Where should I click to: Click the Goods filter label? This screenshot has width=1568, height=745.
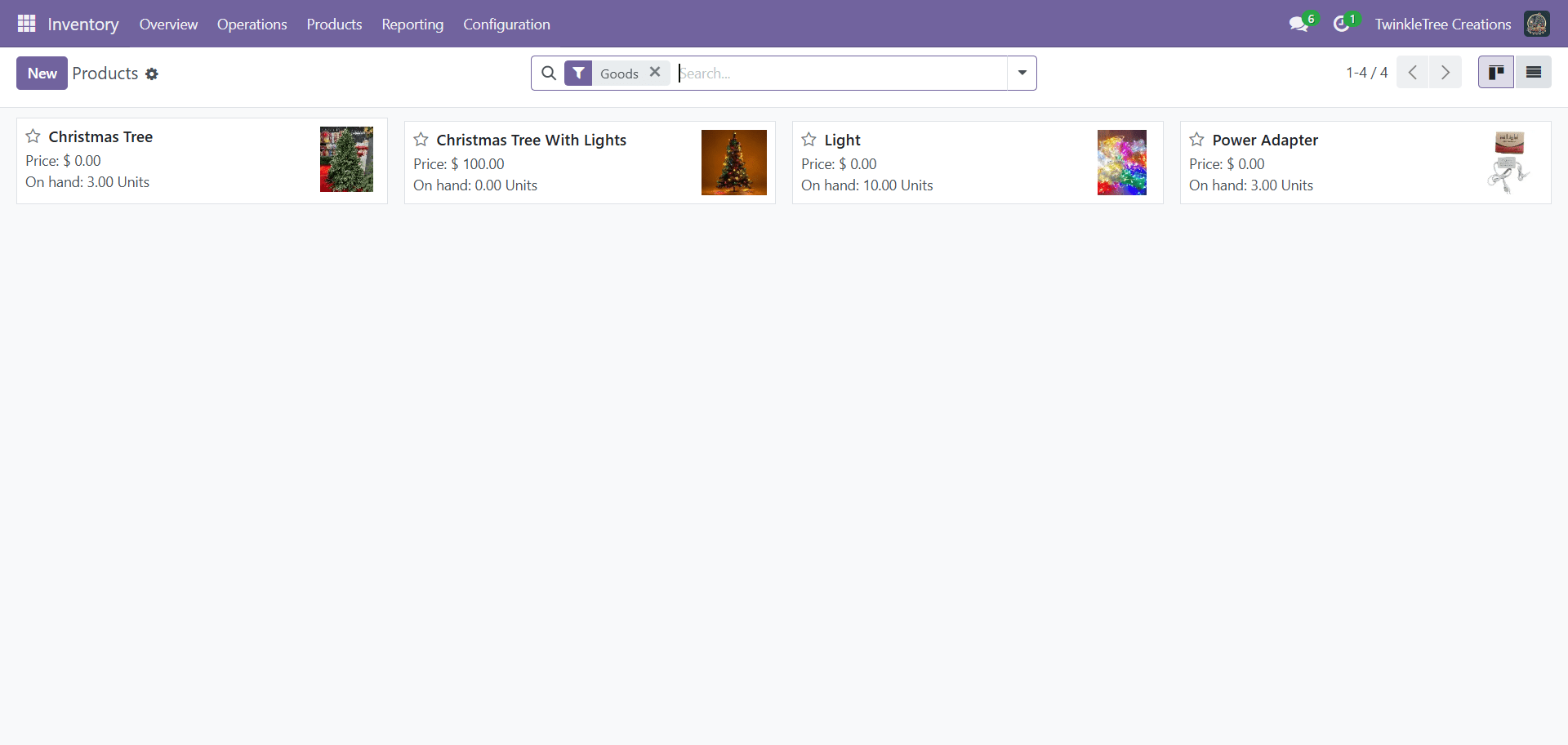[x=619, y=74]
